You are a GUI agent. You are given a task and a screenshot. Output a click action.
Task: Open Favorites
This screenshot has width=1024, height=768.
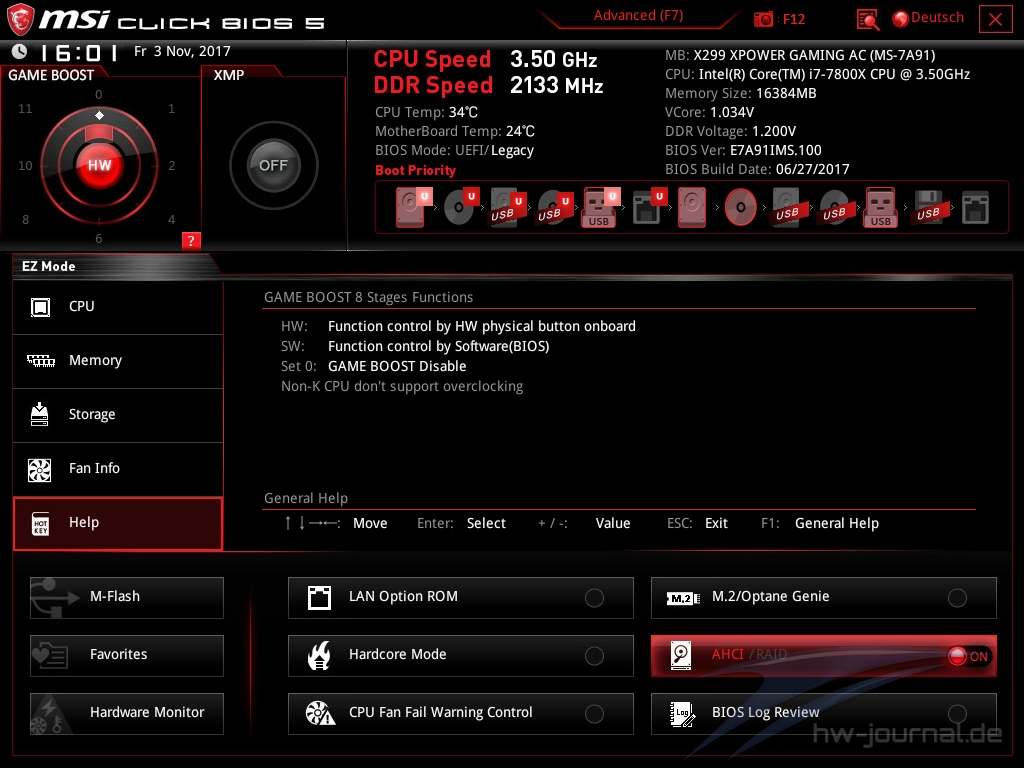(127, 656)
